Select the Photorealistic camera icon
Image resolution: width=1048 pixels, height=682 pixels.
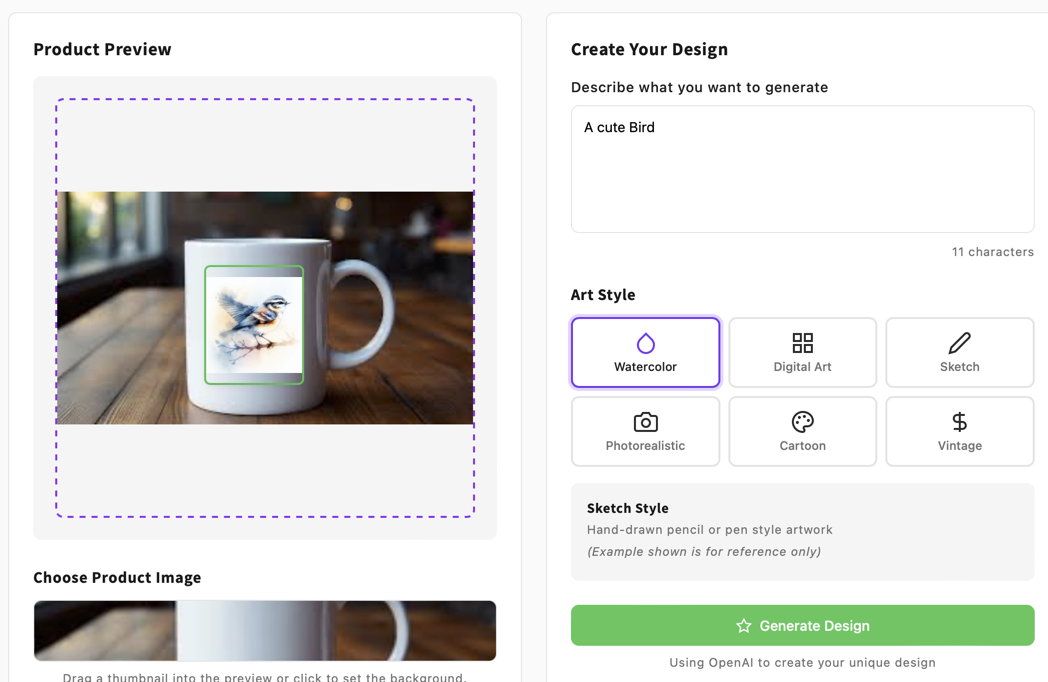[x=645, y=420]
